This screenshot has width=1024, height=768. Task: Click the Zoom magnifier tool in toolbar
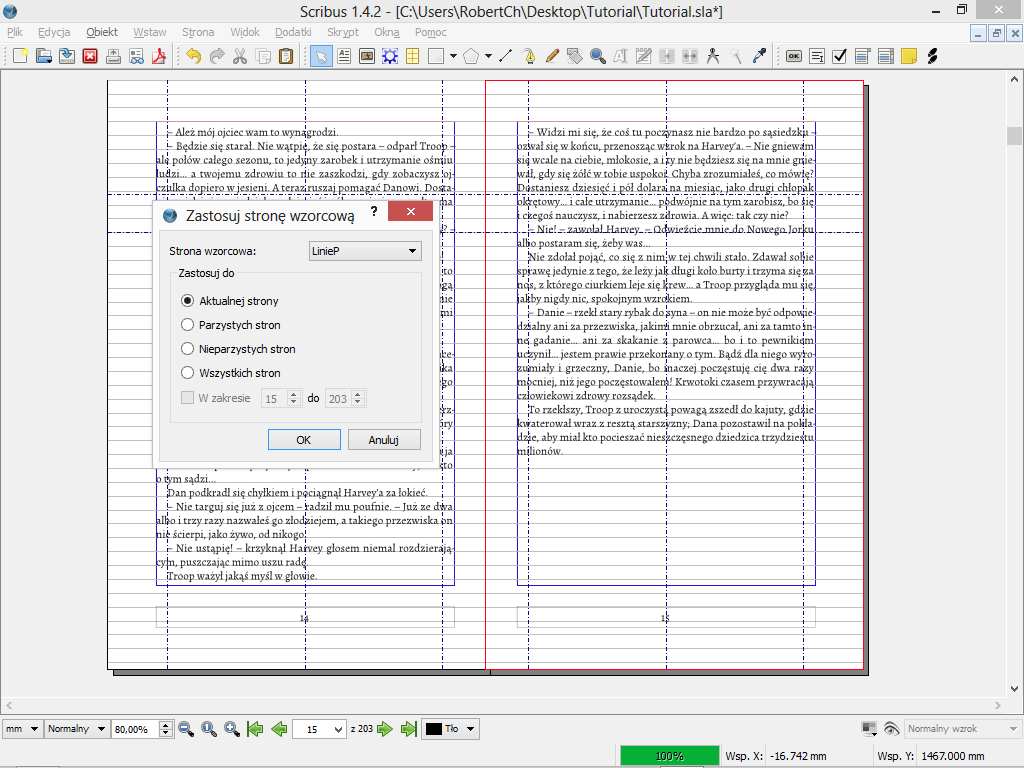(598, 56)
